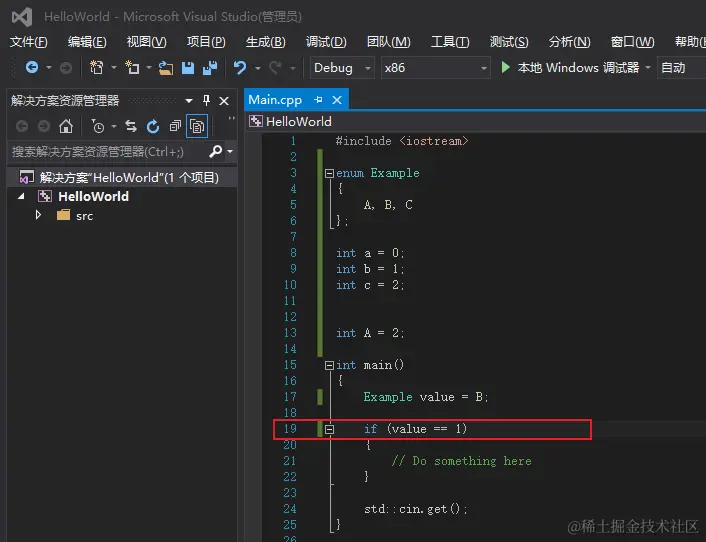Viewport: 706px width, 542px height.
Task: Save all files toolbar icon
Action: click(210, 68)
